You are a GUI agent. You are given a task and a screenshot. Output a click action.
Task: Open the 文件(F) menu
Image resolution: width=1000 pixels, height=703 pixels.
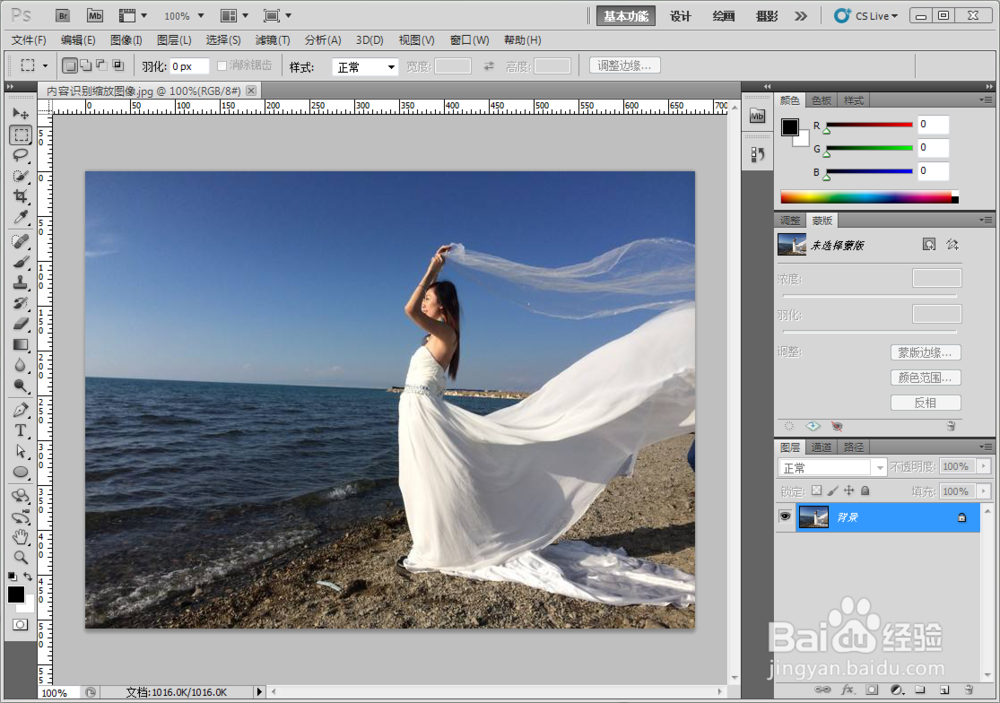(x=29, y=40)
